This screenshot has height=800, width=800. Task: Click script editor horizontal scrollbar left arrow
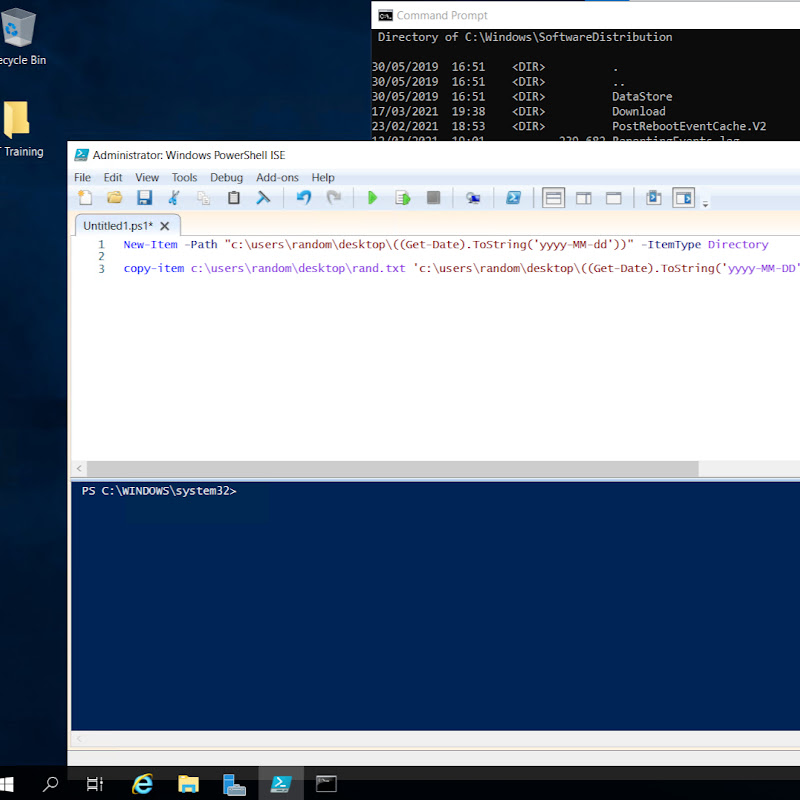pos(79,468)
